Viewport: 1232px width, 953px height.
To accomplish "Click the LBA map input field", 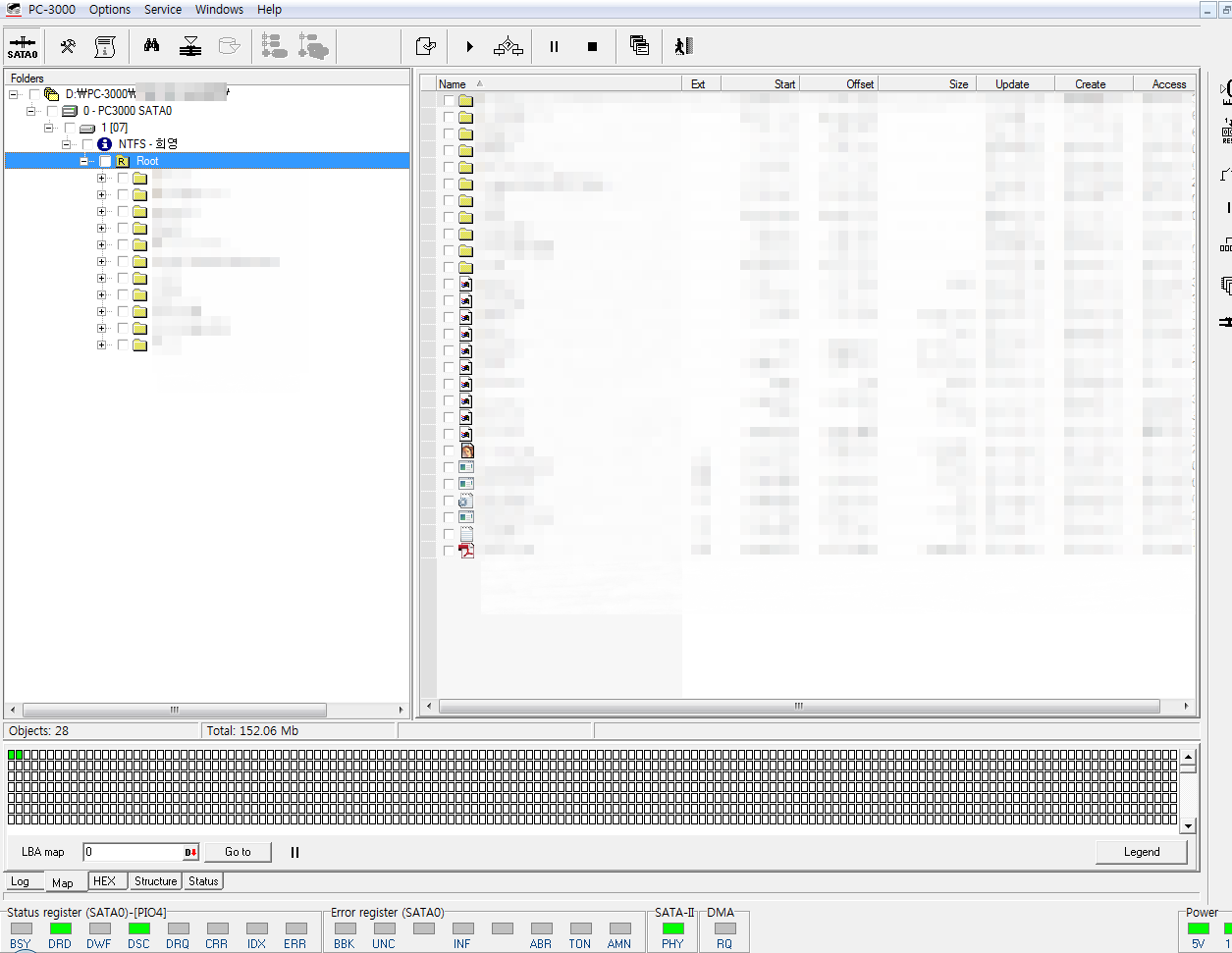I will point(134,852).
